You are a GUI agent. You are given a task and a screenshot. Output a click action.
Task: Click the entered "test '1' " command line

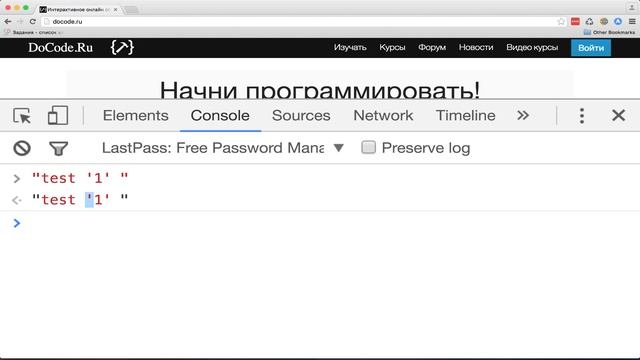(80, 178)
